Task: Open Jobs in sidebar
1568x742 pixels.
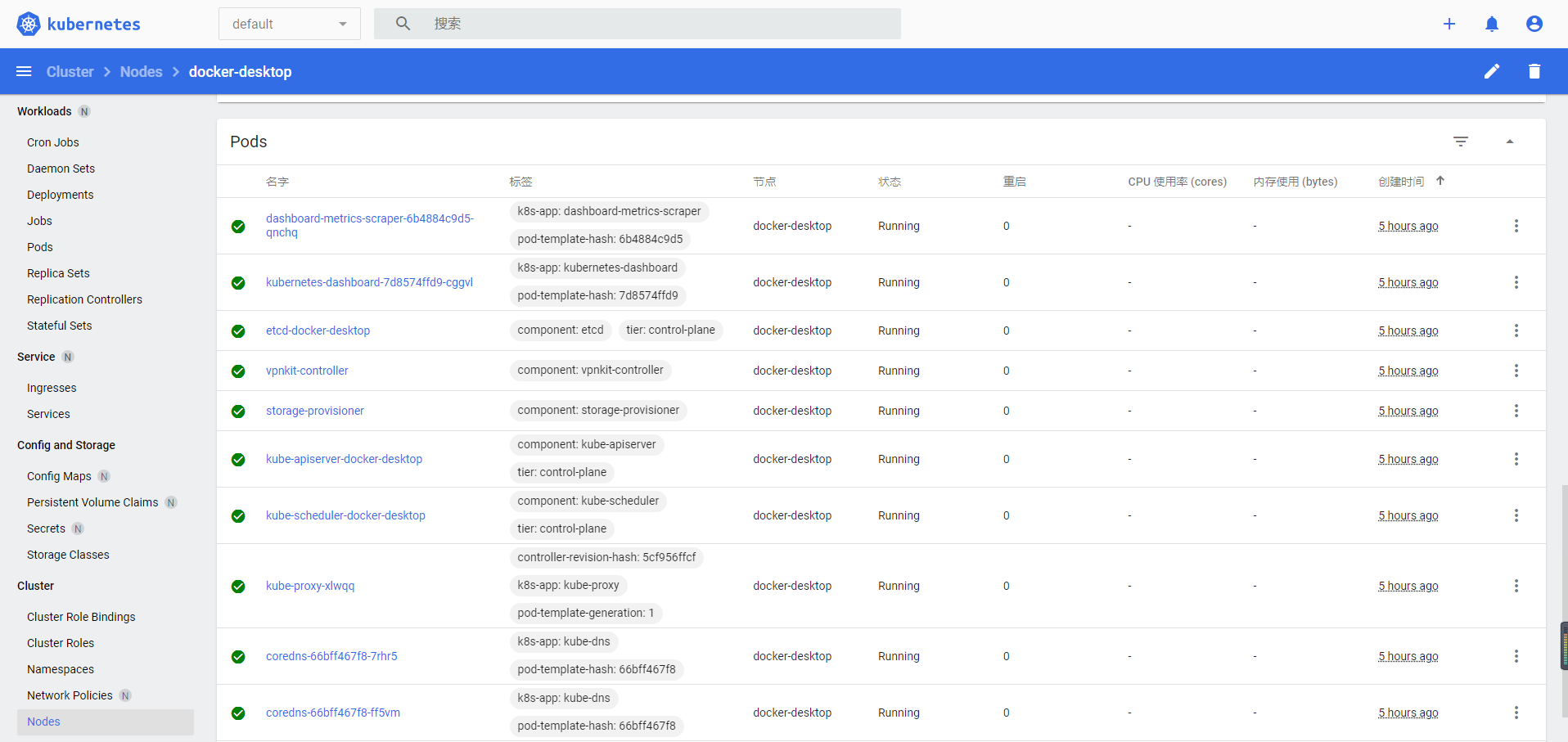Action: pyautogui.click(x=39, y=221)
